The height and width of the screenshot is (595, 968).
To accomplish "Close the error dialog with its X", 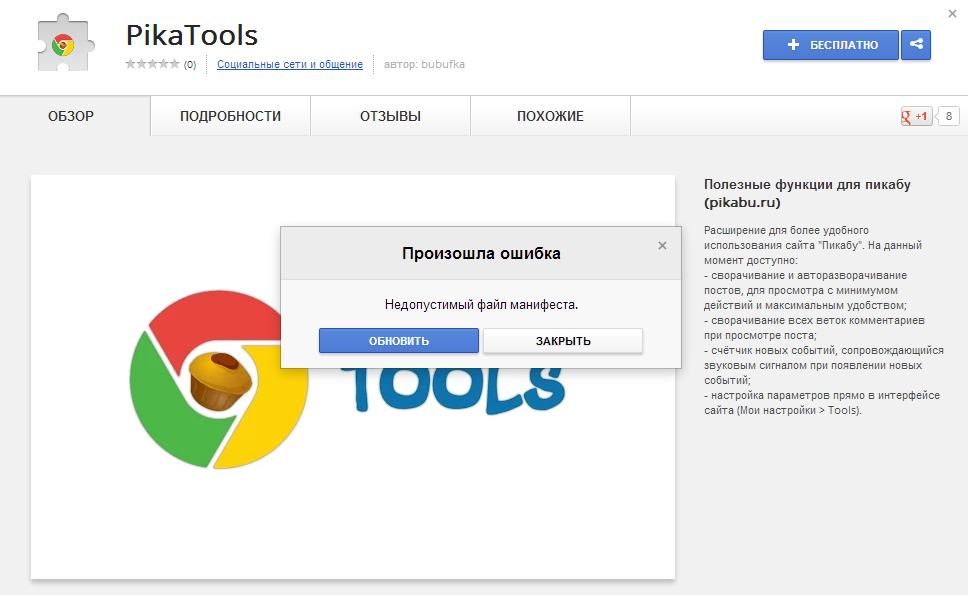I will [x=662, y=246].
